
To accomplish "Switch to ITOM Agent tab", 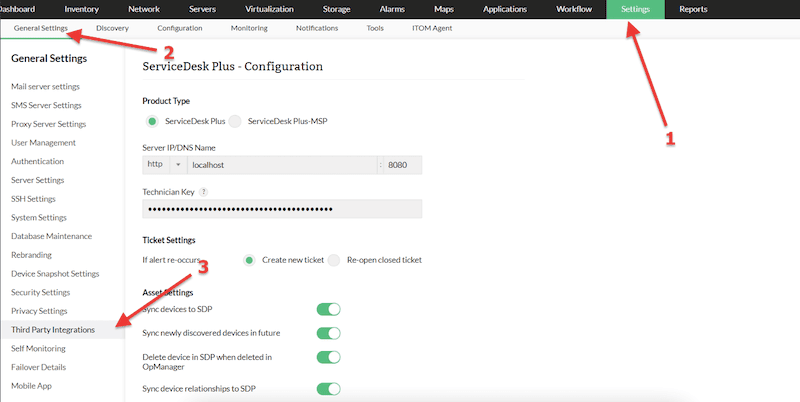I will [x=432, y=29].
